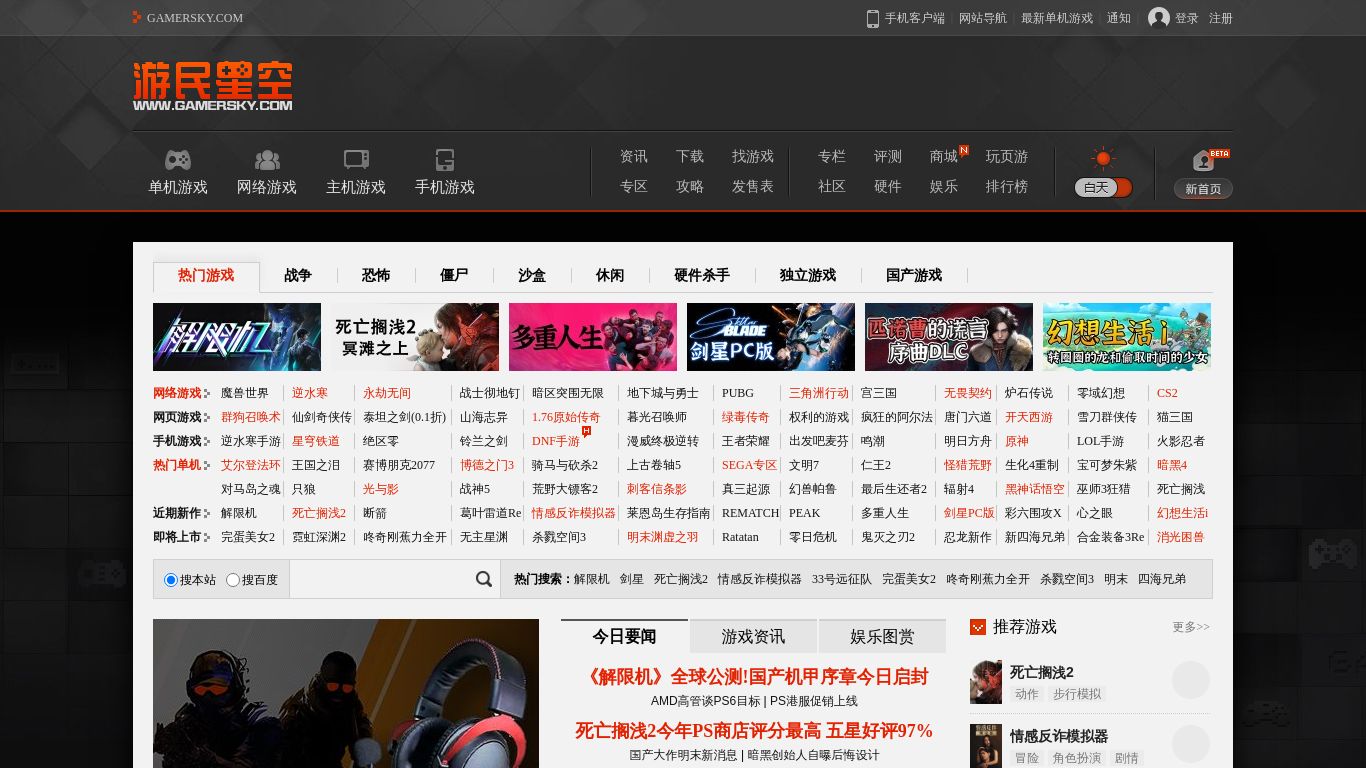Open the 死亡搁浅2今年PS商店评分最高 headline
The image size is (1366, 768).
coord(754,731)
